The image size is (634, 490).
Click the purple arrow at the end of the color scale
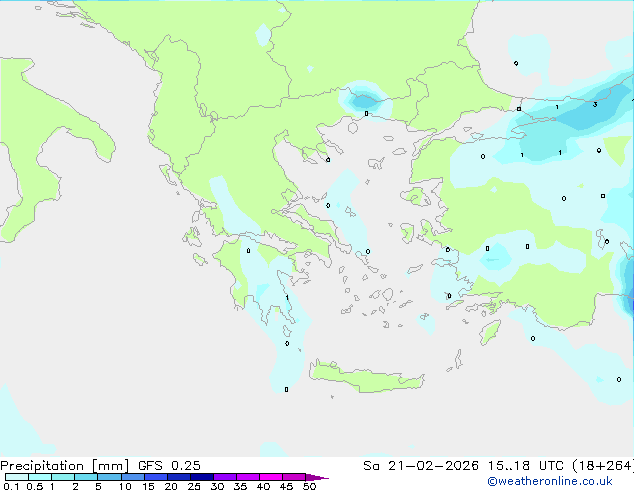point(317,477)
